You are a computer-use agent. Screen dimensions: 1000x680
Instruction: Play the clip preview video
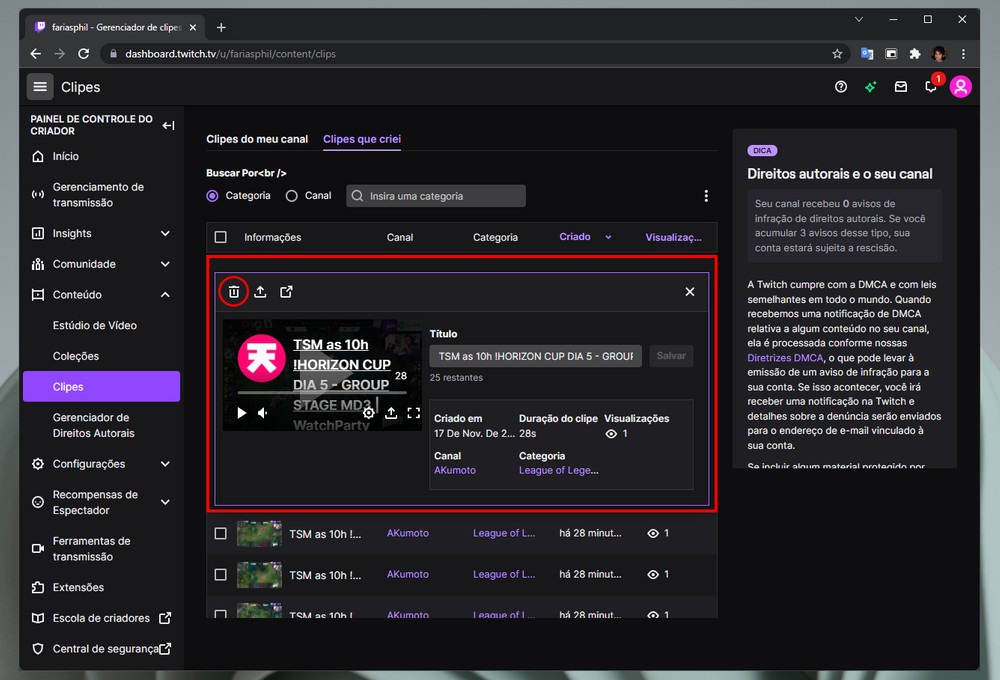pyautogui.click(x=242, y=413)
